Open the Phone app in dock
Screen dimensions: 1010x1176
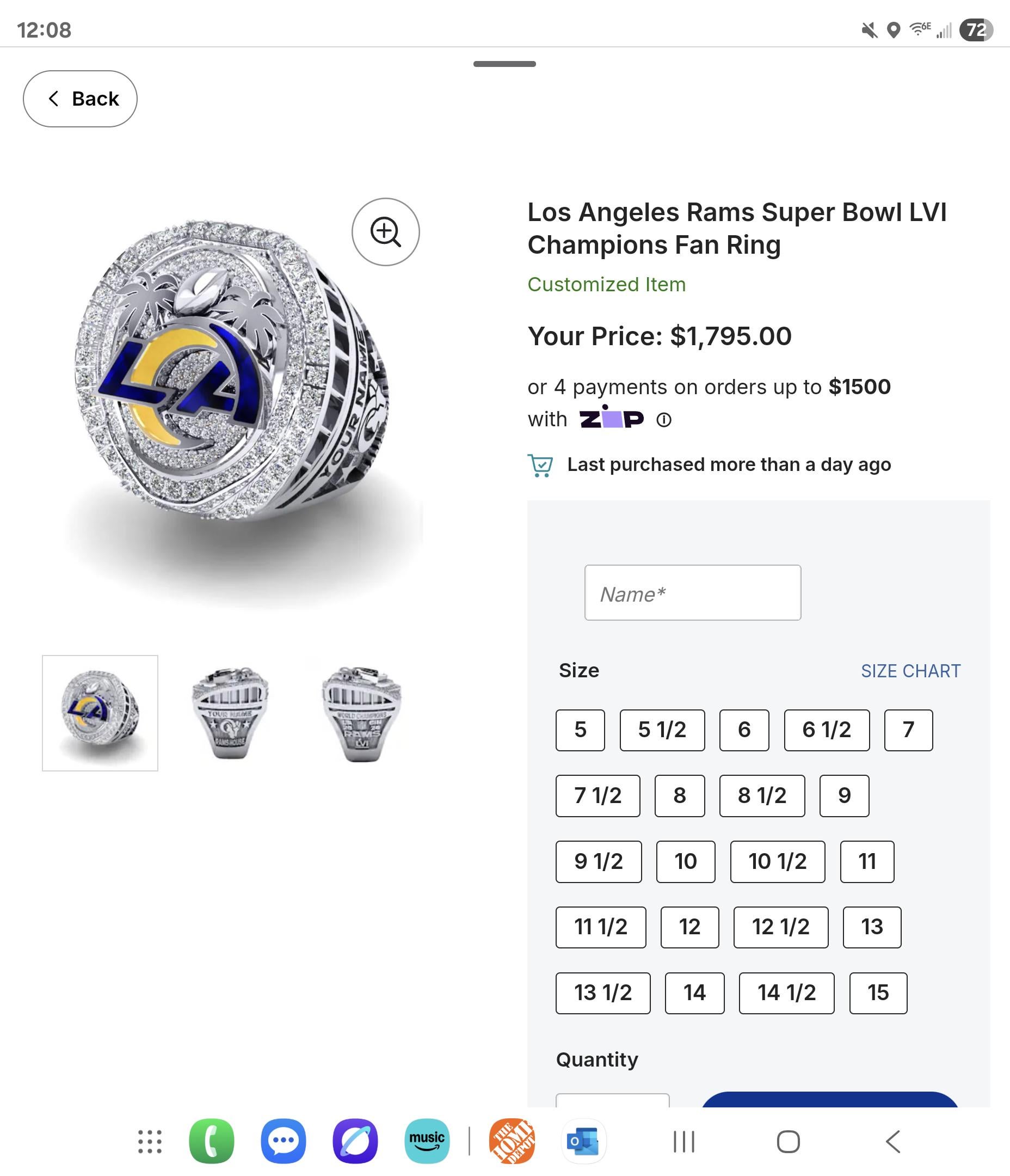click(211, 1141)
